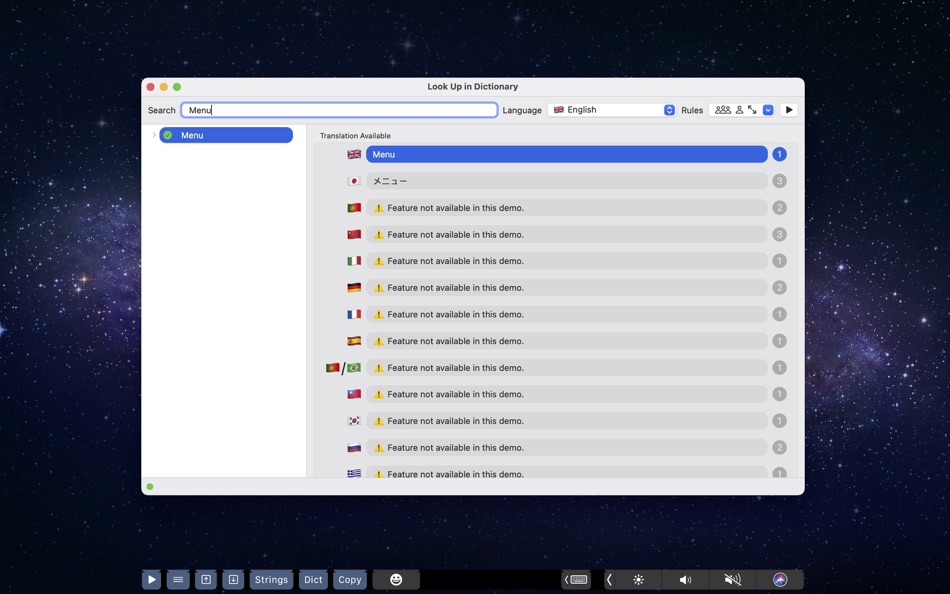Click the green checkmark icon beside Menu
The width and height of the screenshot is (950, 594).
point(168,135)
